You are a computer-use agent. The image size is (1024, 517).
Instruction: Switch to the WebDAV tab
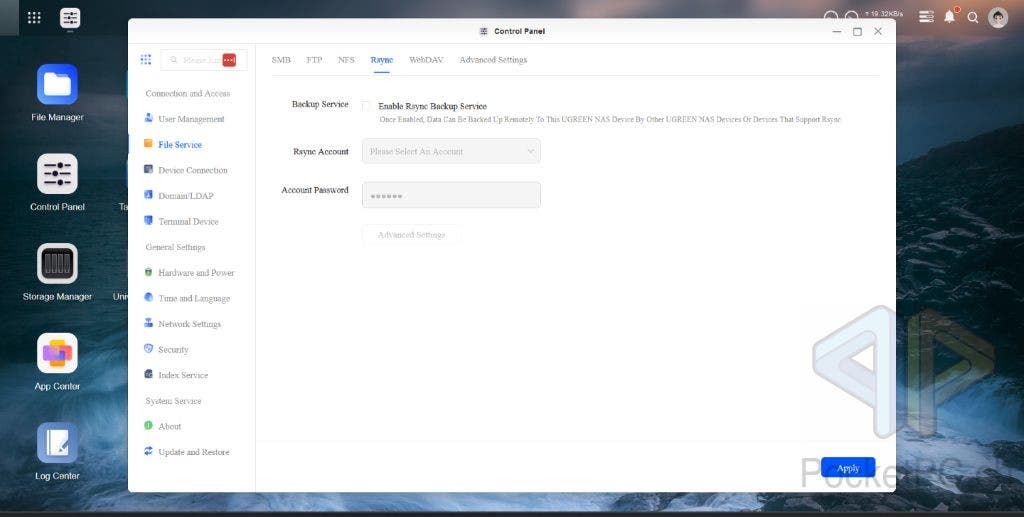point(426,59)
